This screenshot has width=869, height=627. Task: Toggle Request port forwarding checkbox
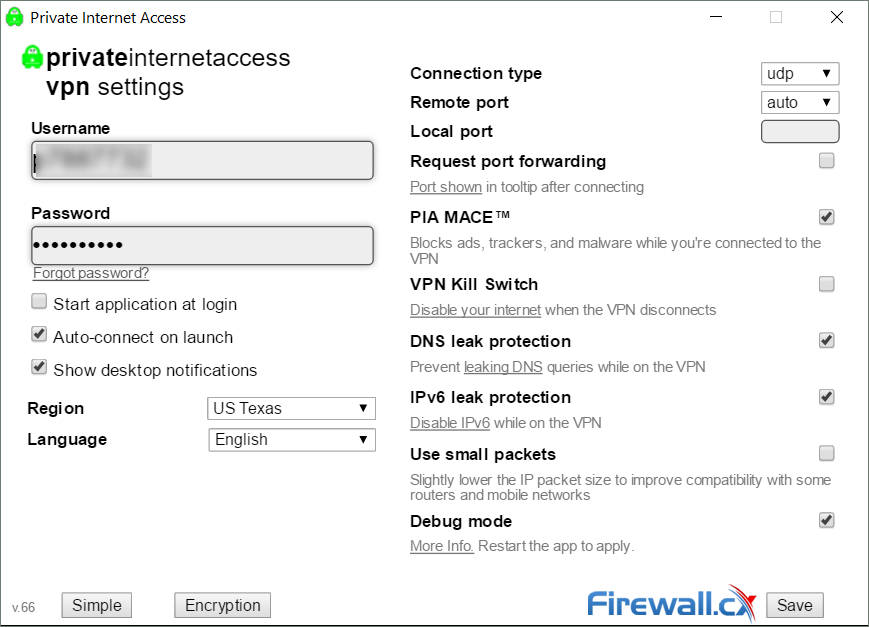826,161
